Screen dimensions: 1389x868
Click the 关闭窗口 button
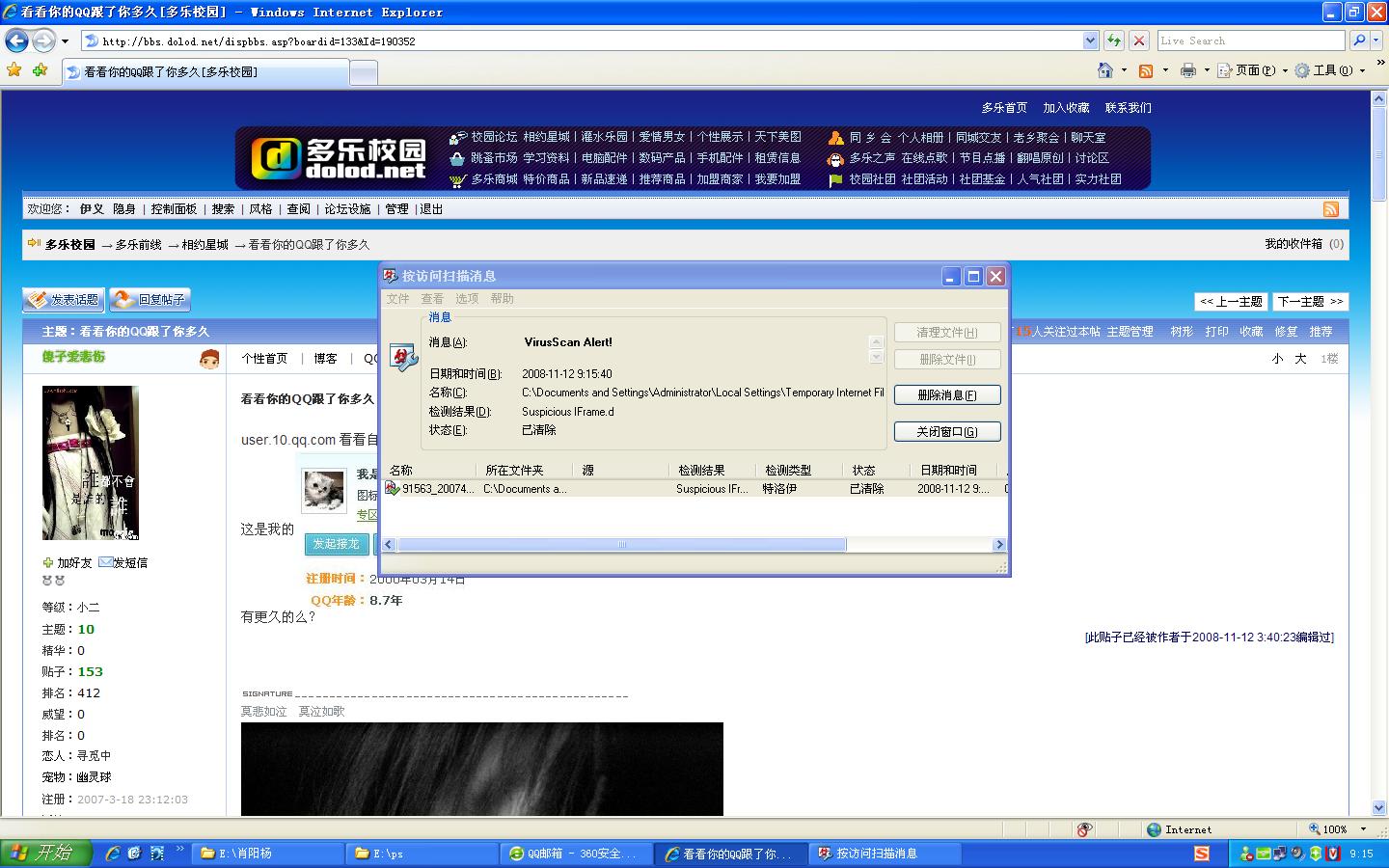click(x=946, y=432)
